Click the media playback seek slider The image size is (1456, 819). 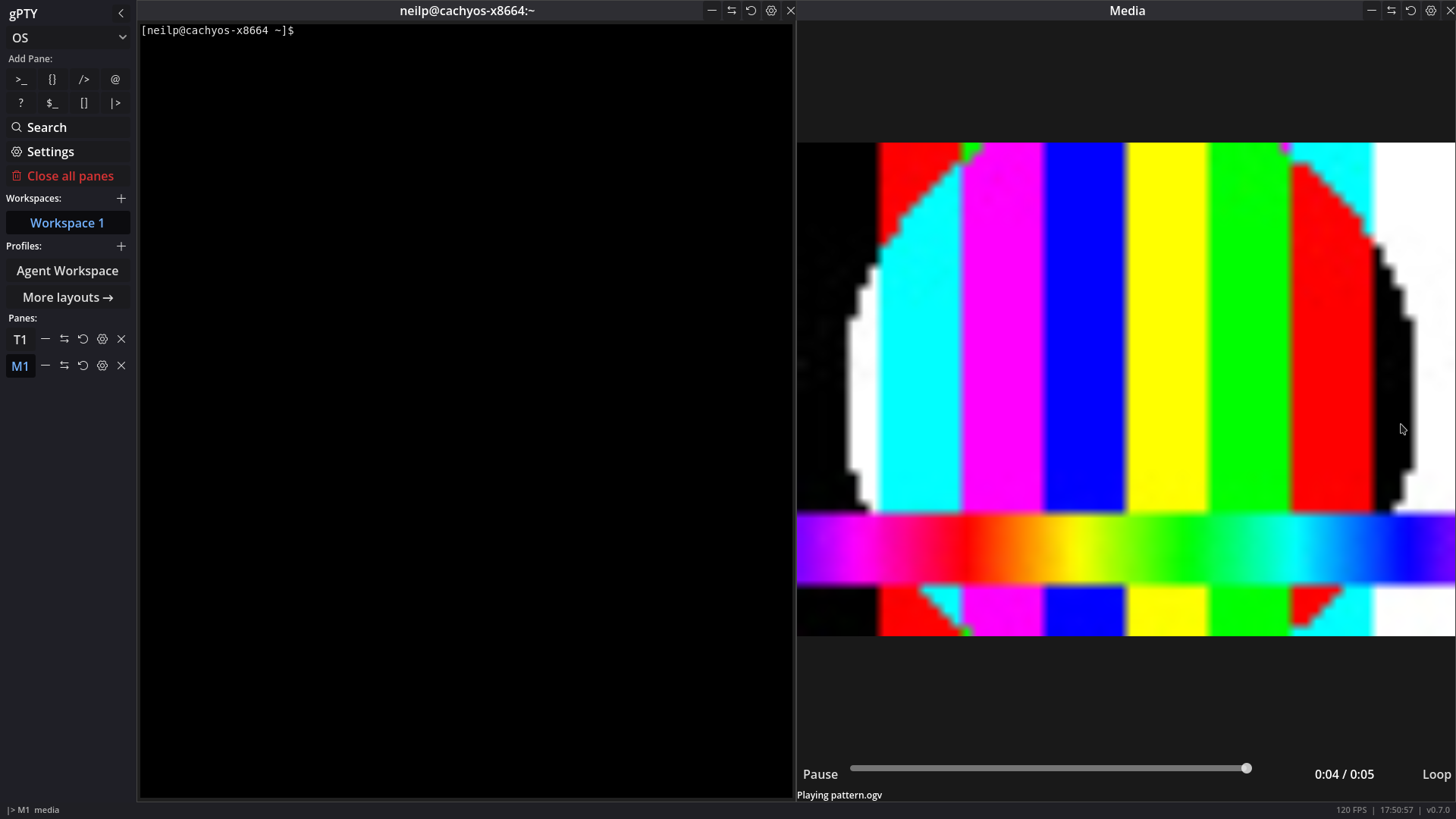tap(1050, 768)
